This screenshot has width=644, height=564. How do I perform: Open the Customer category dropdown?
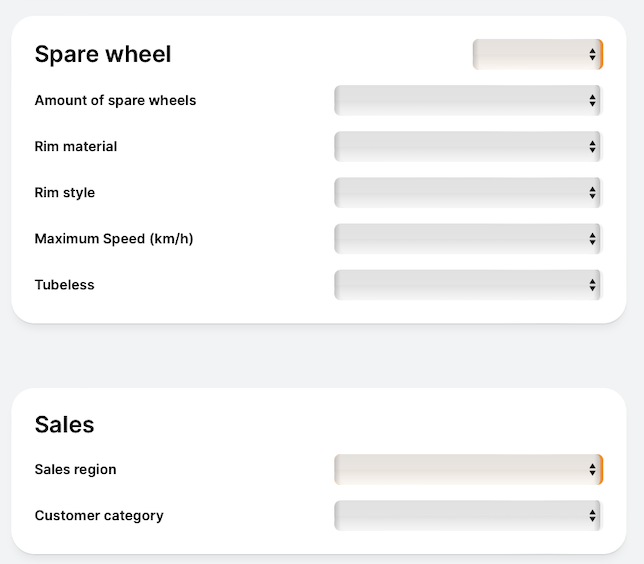click(468, 516)
